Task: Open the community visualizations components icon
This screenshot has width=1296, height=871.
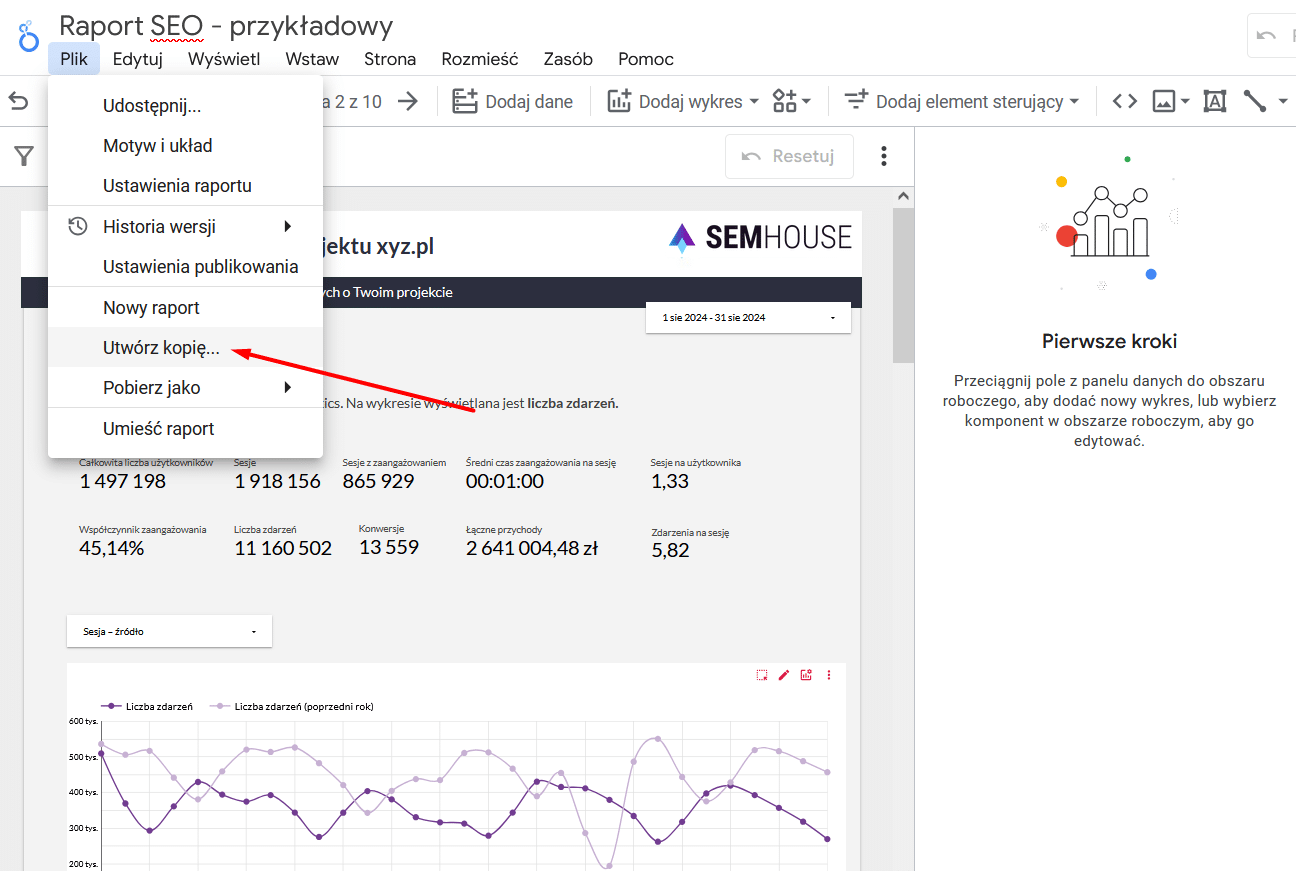Action: (785, 101)
